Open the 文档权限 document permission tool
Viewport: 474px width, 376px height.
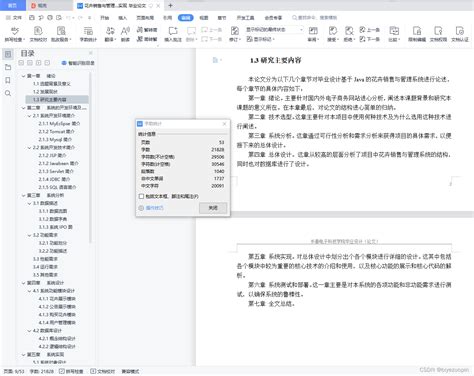tap(438, 34)
